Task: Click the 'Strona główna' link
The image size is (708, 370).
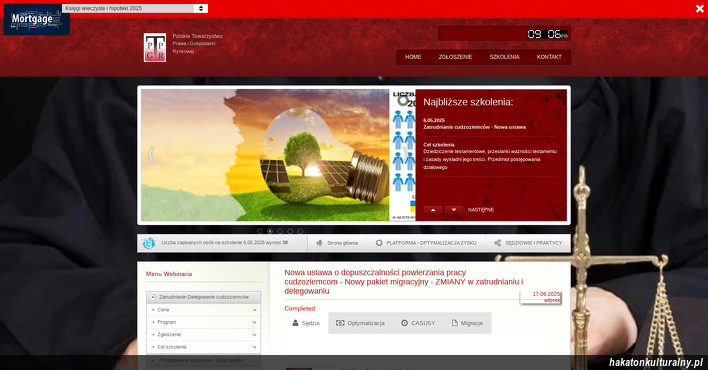Action: (x=343, y=243)
